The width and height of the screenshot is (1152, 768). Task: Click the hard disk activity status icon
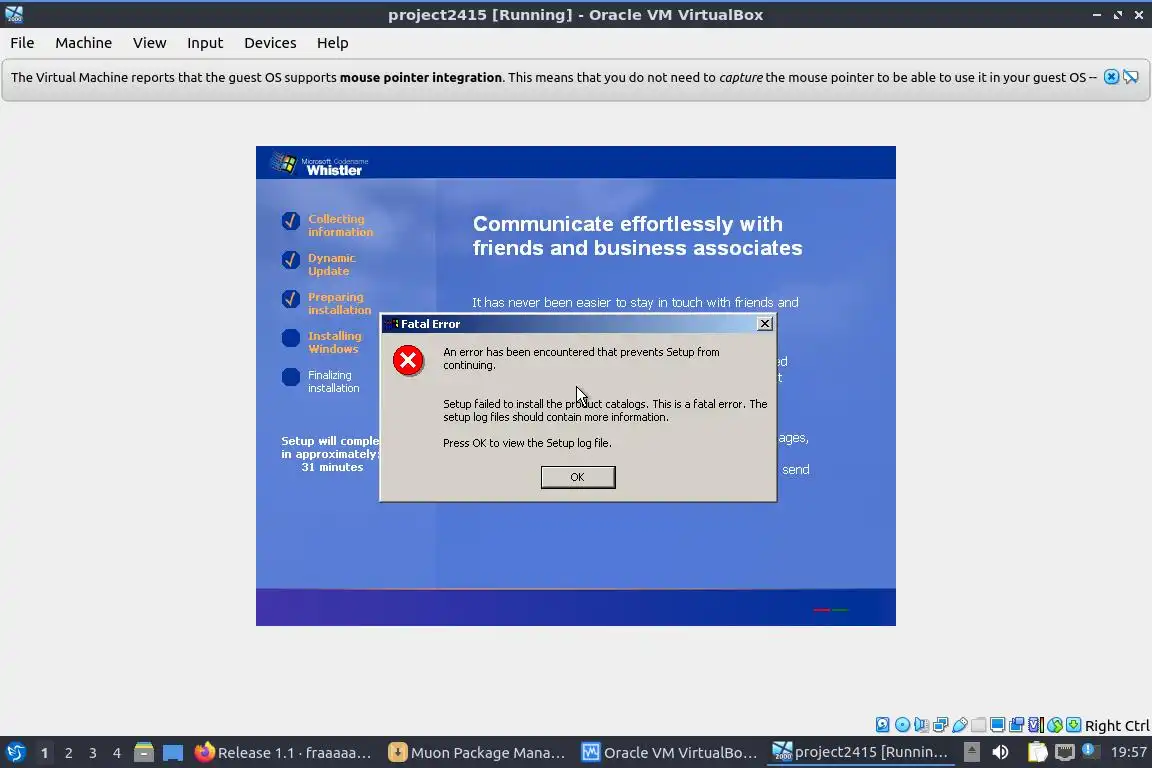coord(882,725)
